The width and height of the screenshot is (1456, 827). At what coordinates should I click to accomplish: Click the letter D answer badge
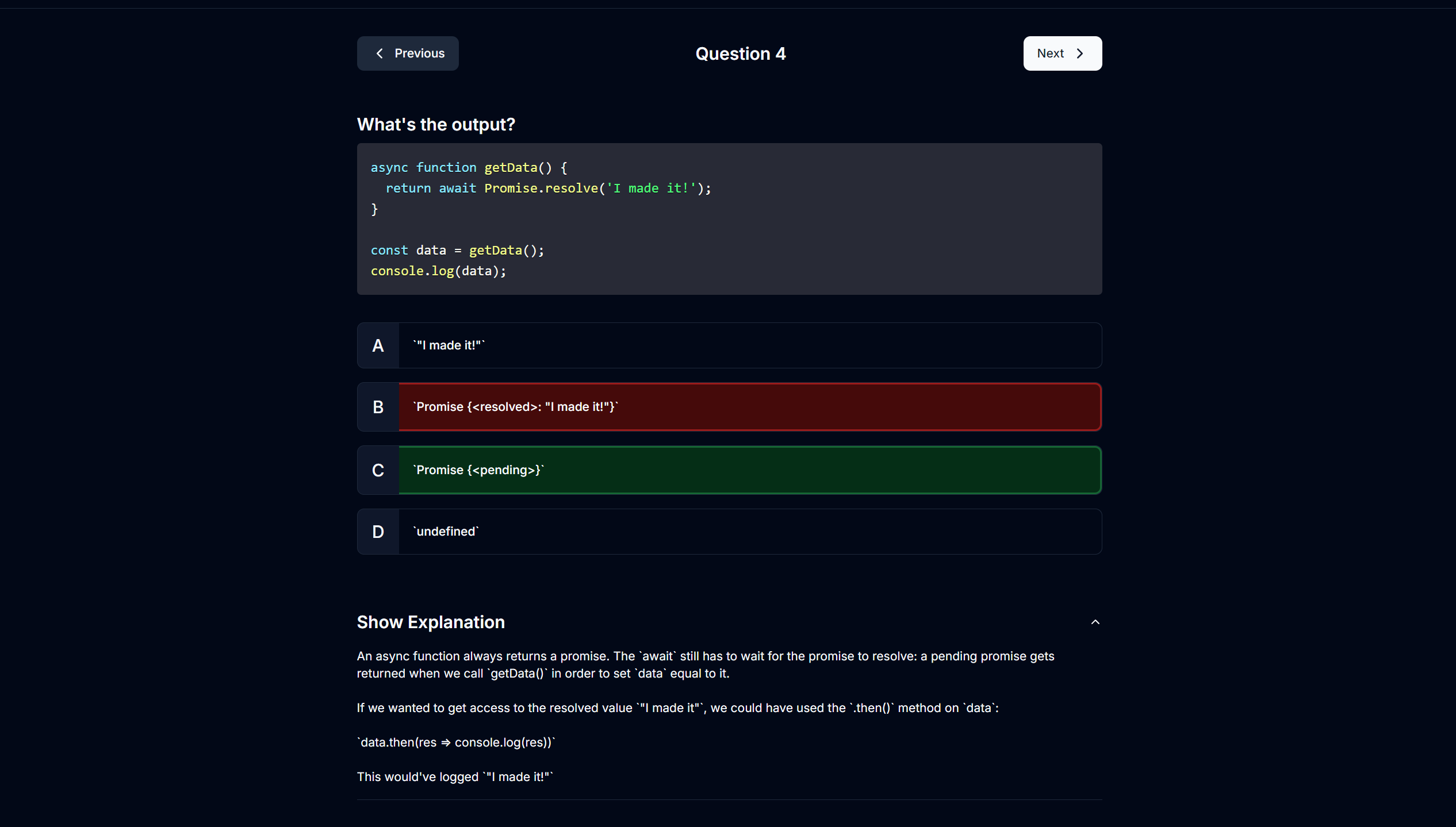point(378,532)
